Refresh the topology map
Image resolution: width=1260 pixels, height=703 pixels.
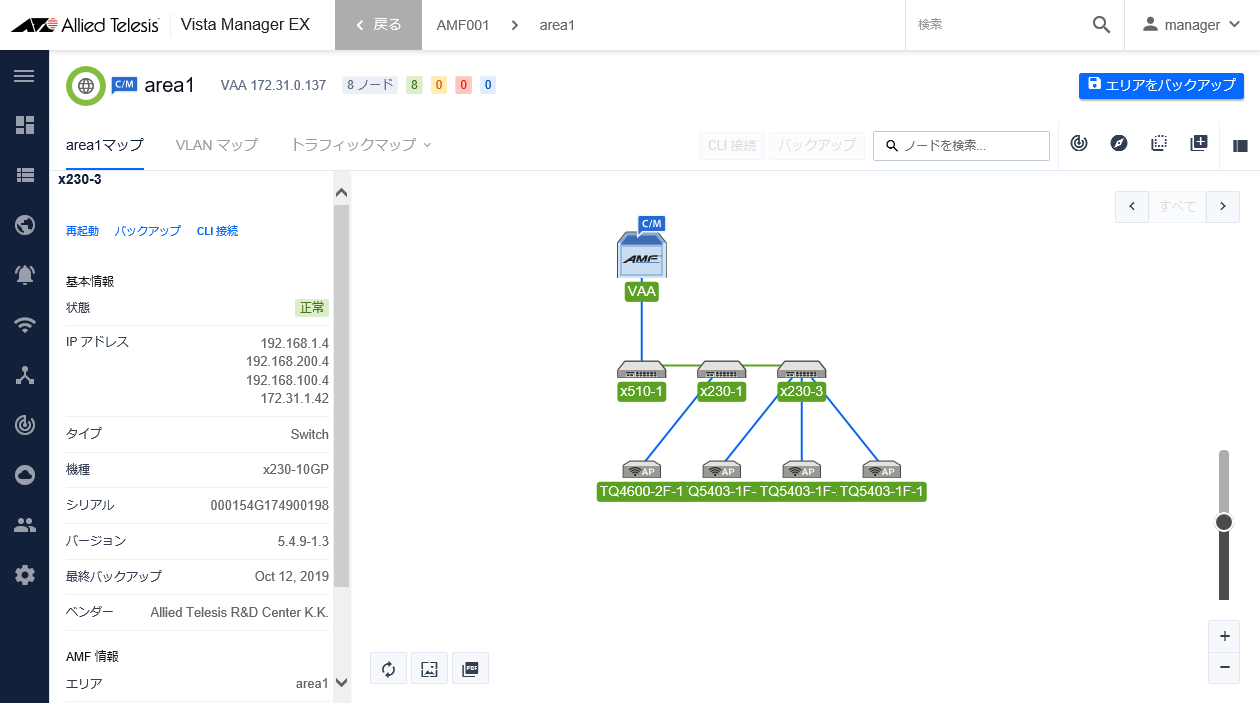tap(388, 669)
